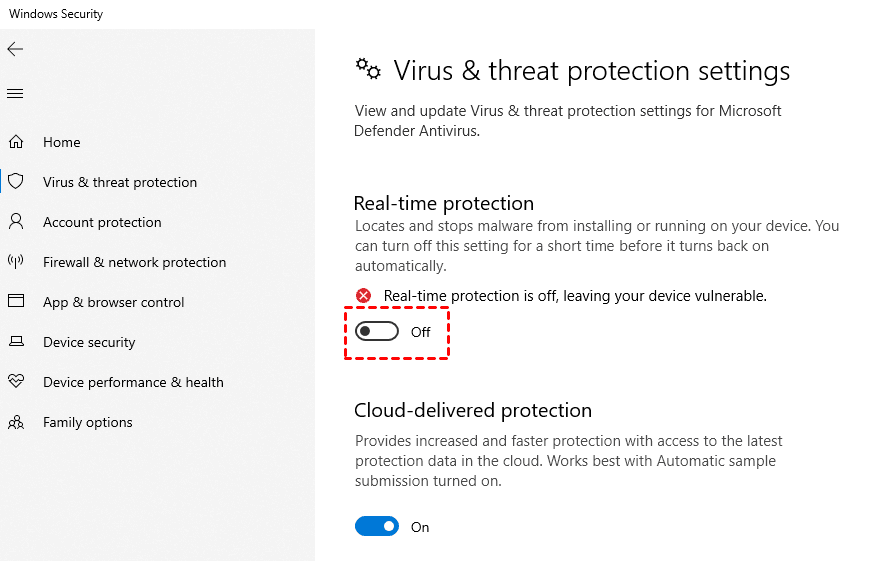The height and width of the screenshot is (561, 870).
Task: Click the red error icon beside the warning
Action: [364, 296]
